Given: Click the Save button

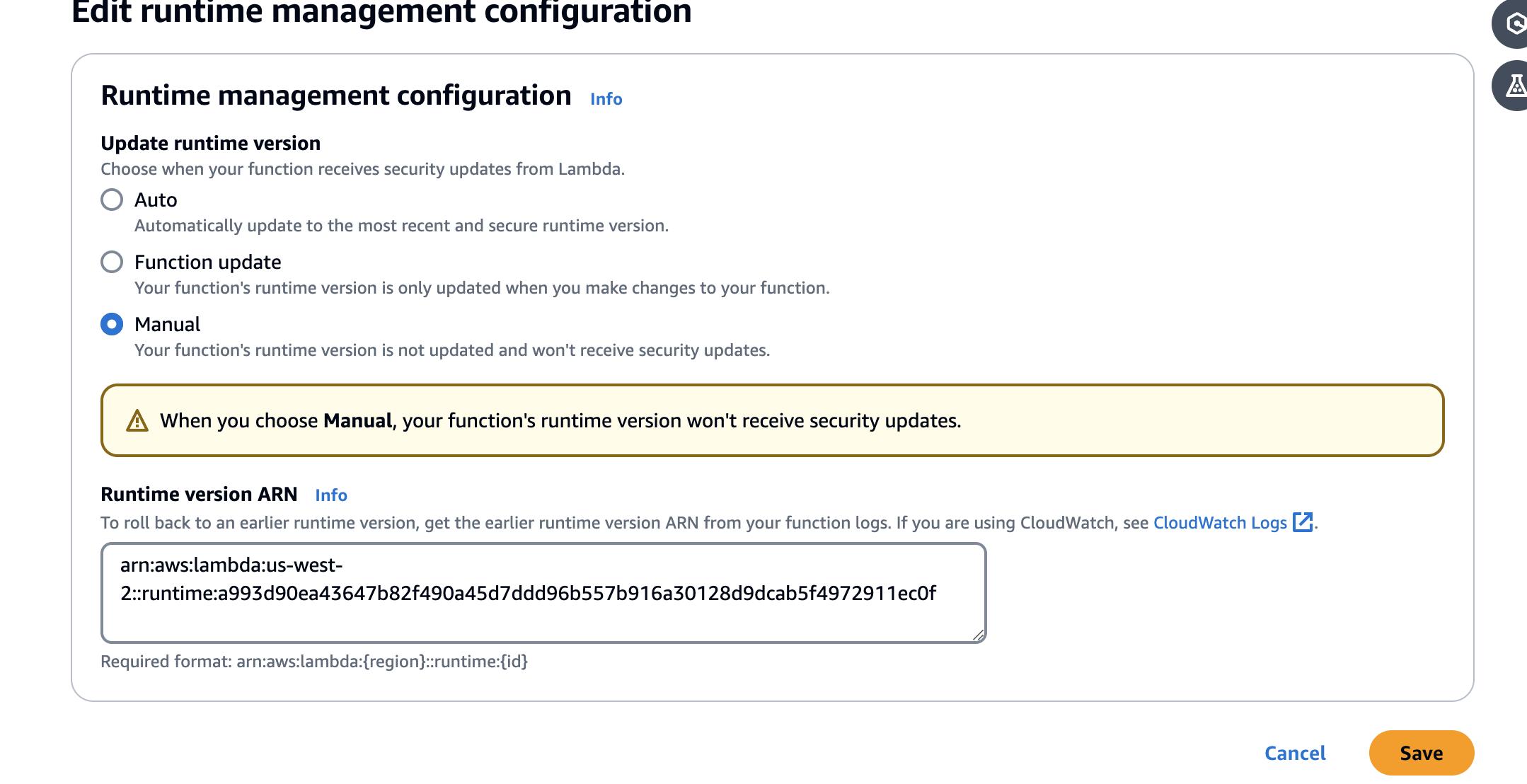Looking at the screenshot, I should (1422, 753).
